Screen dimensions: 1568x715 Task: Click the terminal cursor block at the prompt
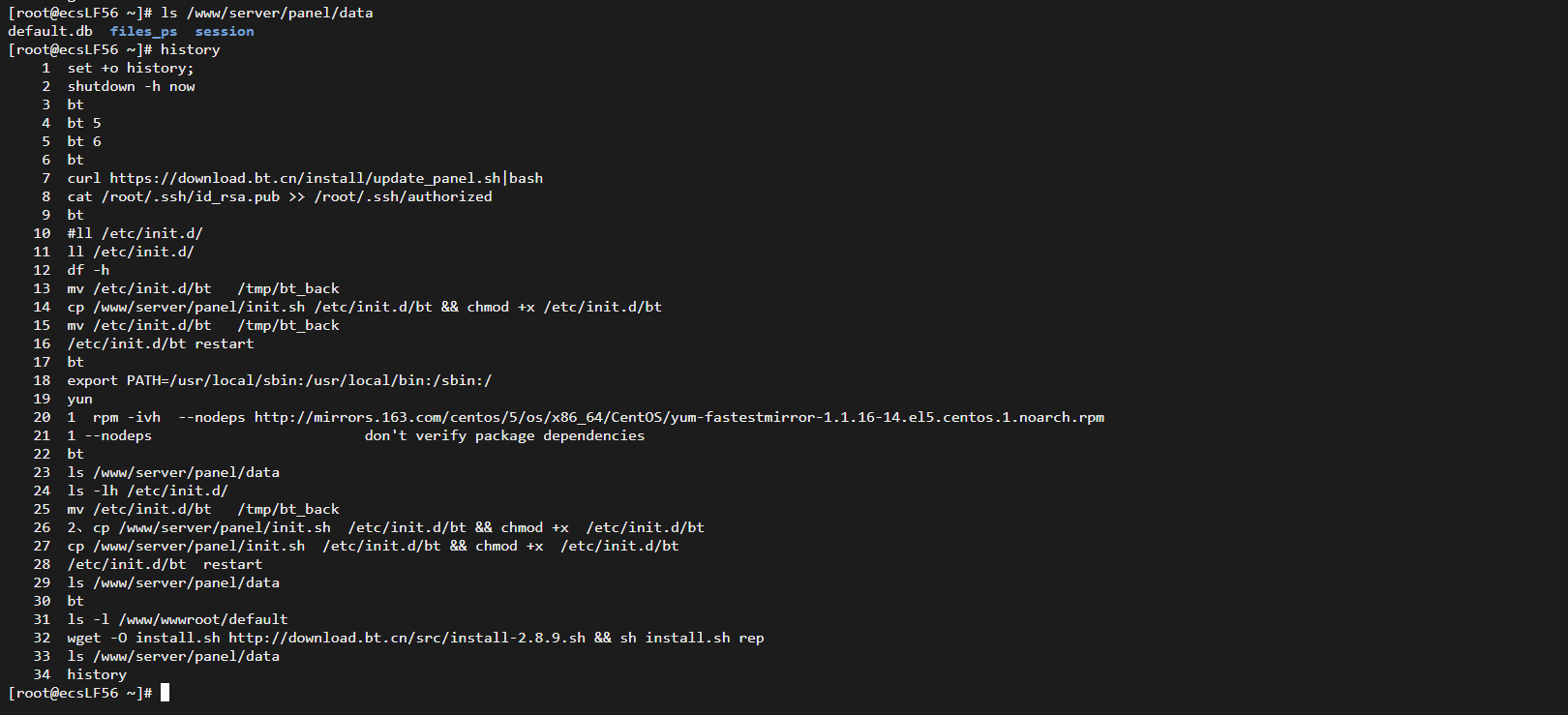[165, 693]
